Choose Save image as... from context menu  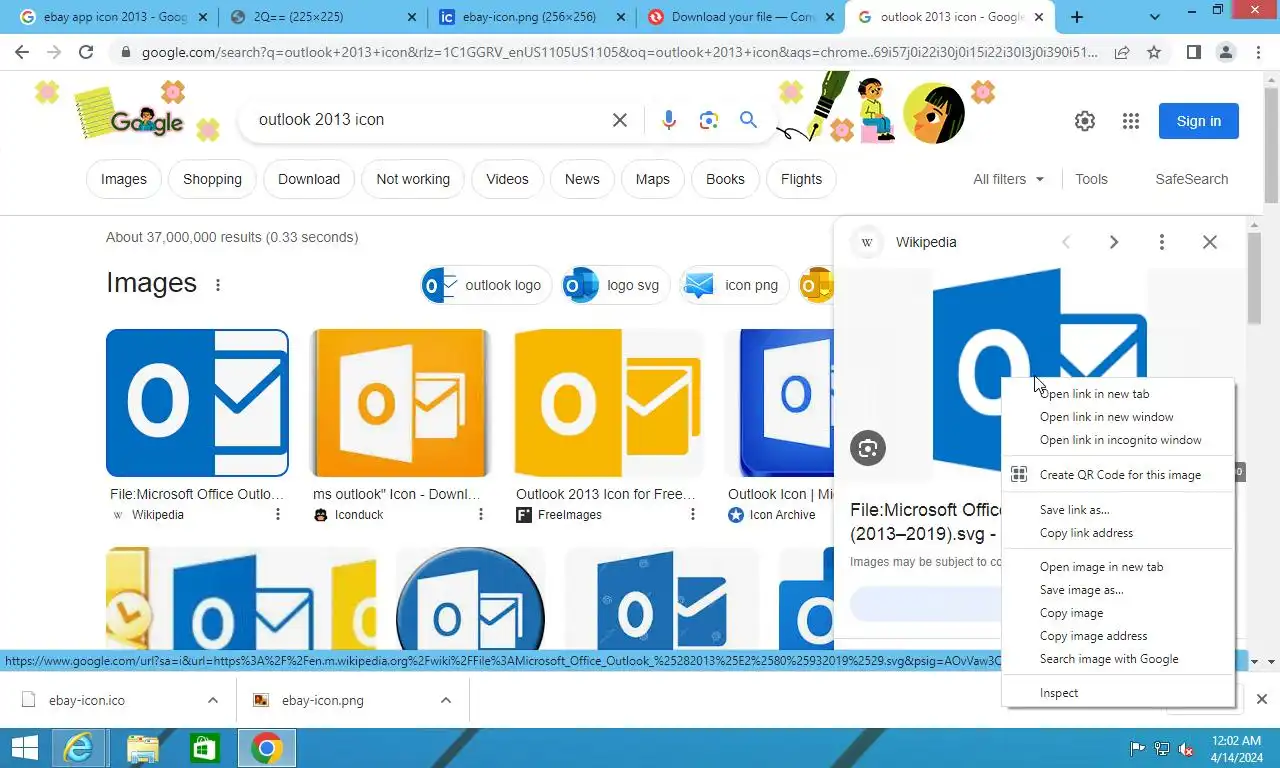pos(1118,590)
